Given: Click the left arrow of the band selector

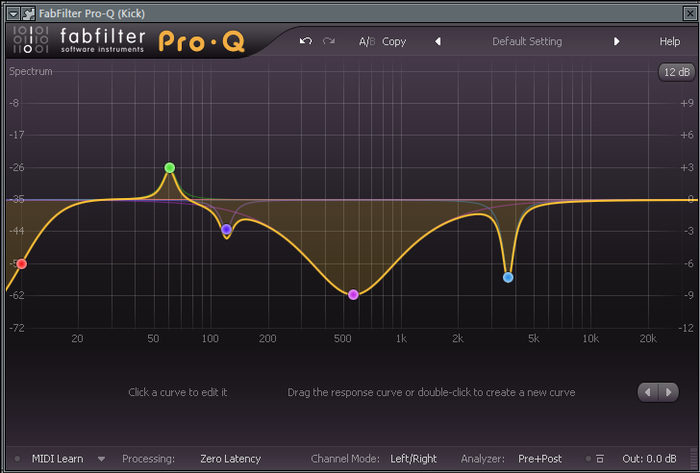Looking at the screenshot, I should pos(647,393).
